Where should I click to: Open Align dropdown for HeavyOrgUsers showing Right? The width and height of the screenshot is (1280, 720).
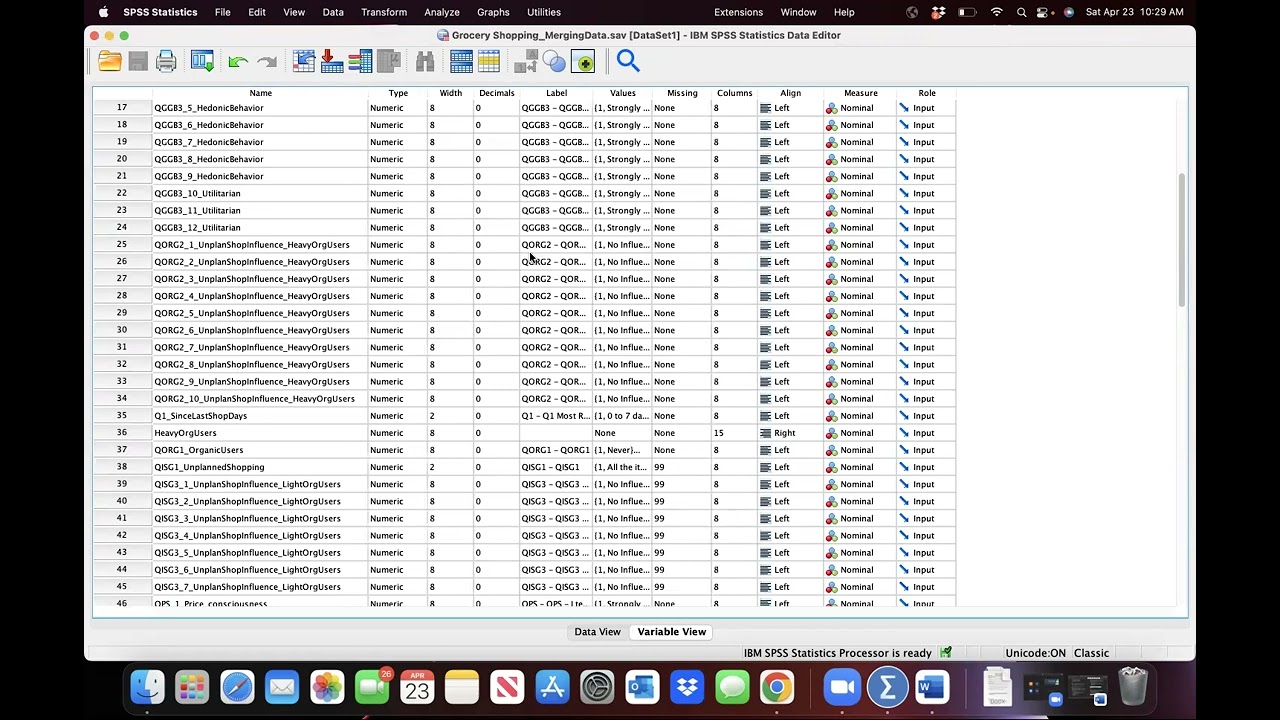click(x=790, y=433)
